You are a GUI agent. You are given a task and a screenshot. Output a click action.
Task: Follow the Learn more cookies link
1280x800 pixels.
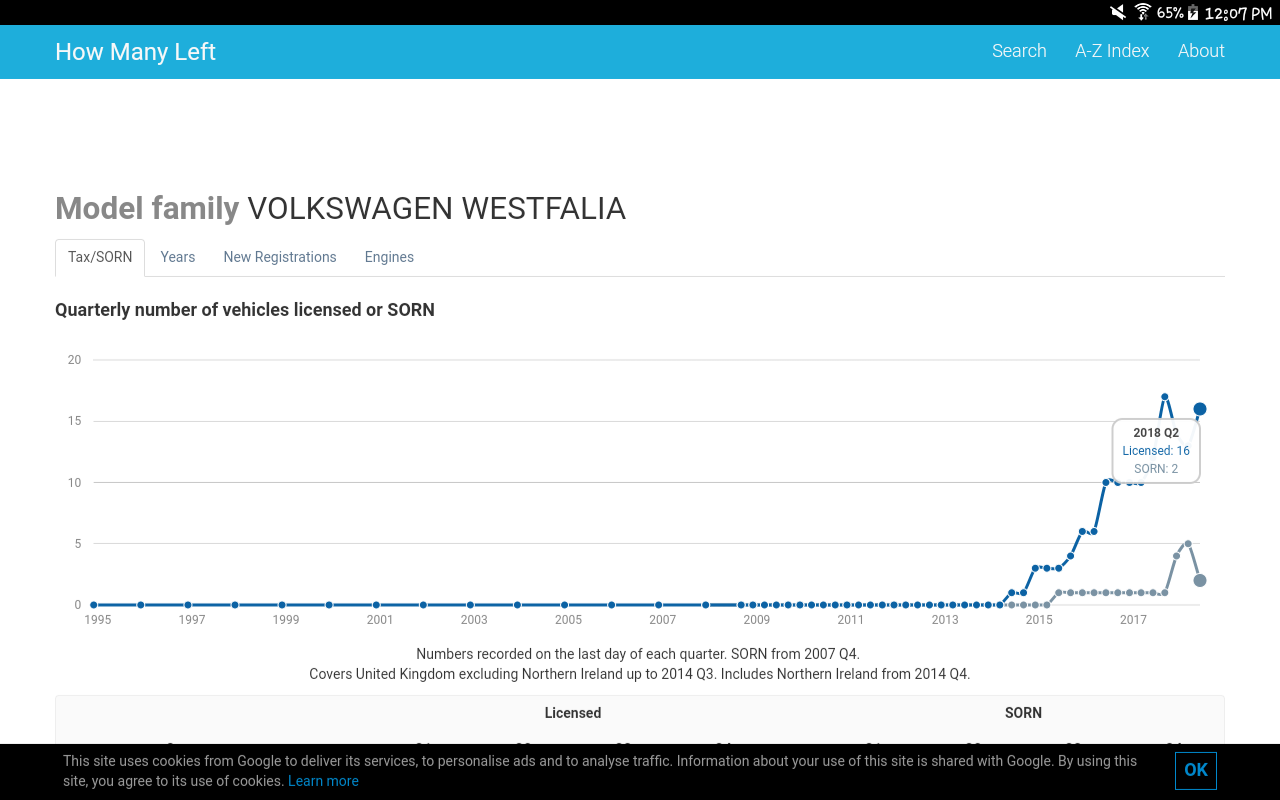pyautogui.click(x=323, y=781)
